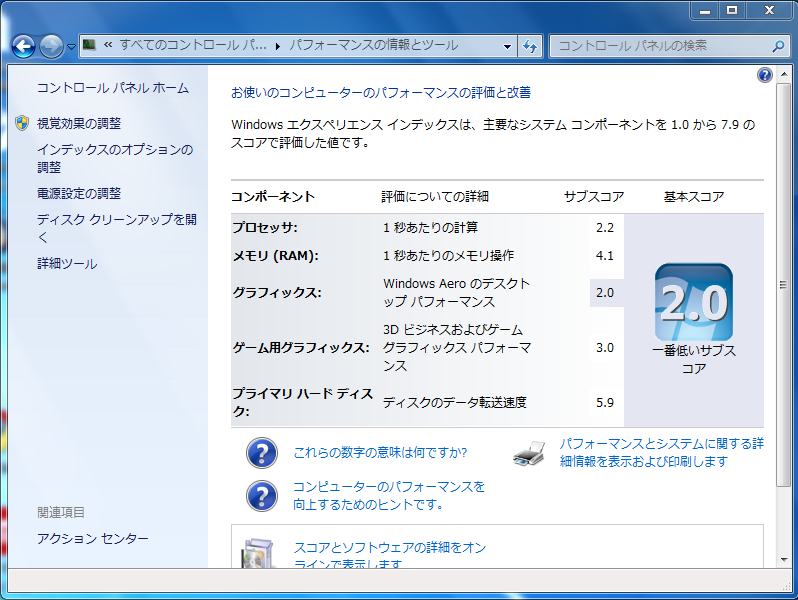Viewport: 798px width, 600px height.
Task: Open これらの数字の意味は何ですか? link
Action: (380, 452)
